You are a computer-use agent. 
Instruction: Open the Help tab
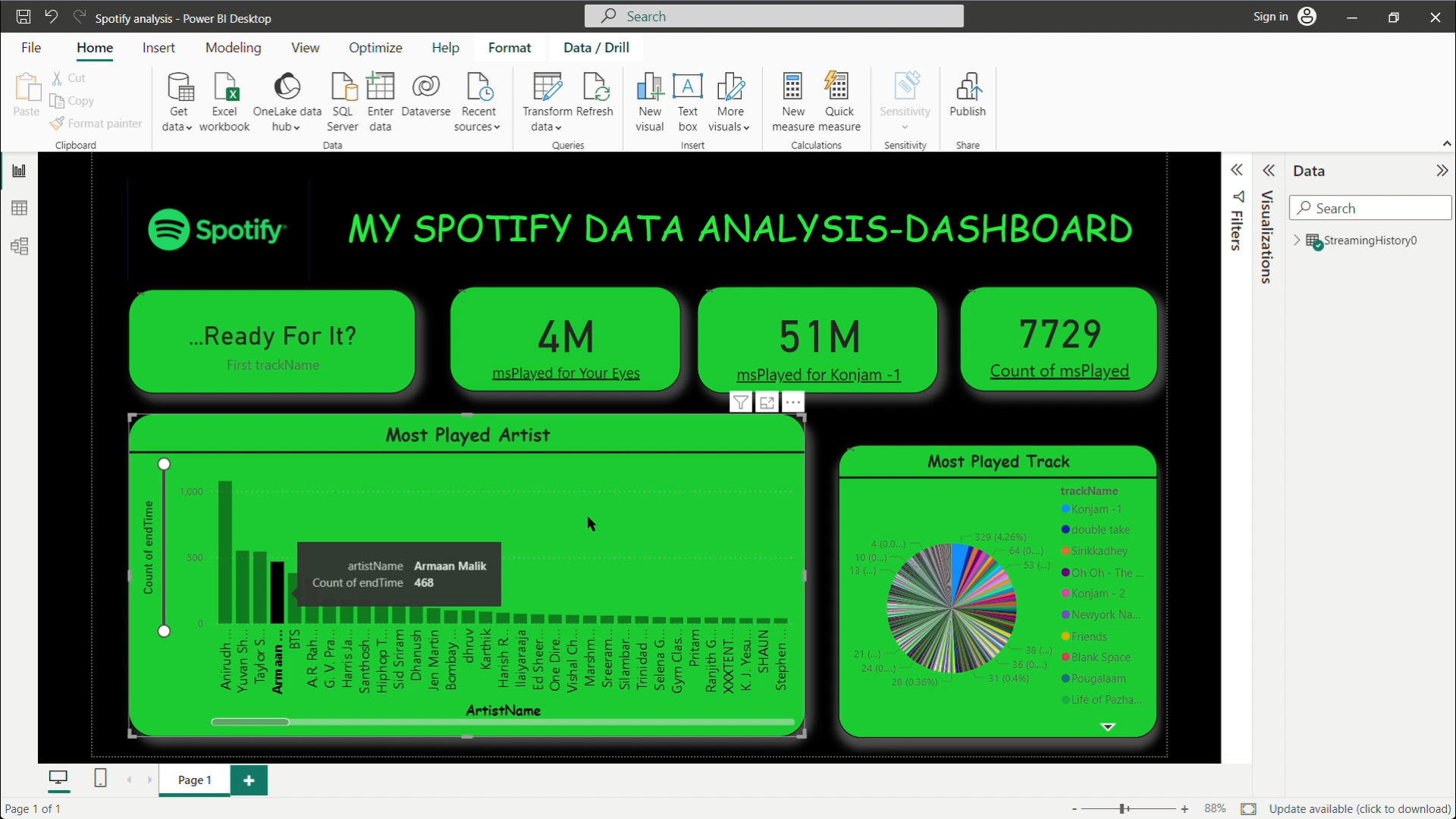tap(446, 48)
